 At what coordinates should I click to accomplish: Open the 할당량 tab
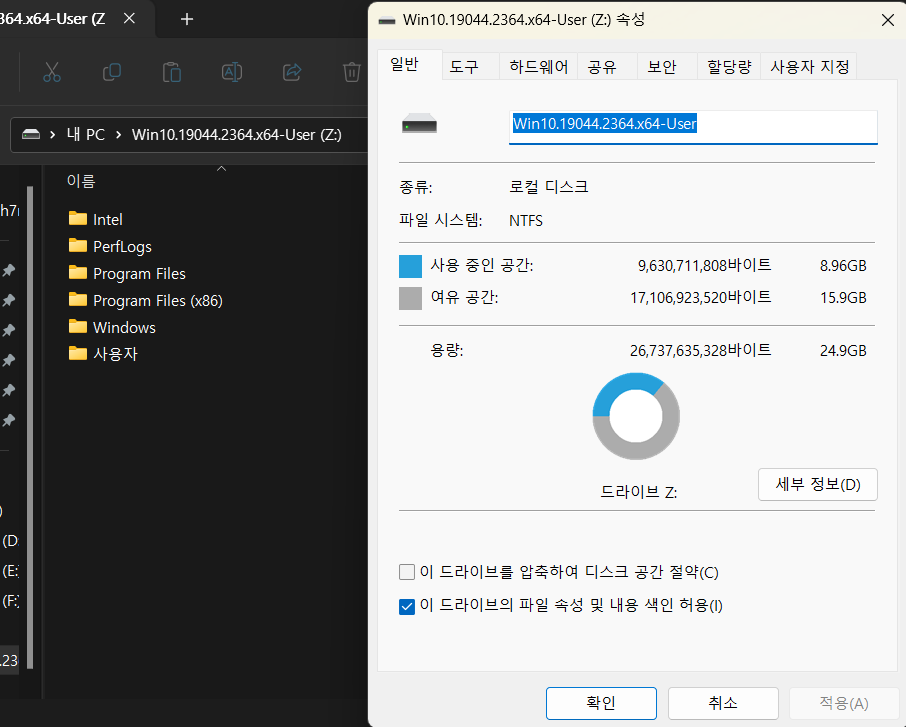tap(729, 67)
